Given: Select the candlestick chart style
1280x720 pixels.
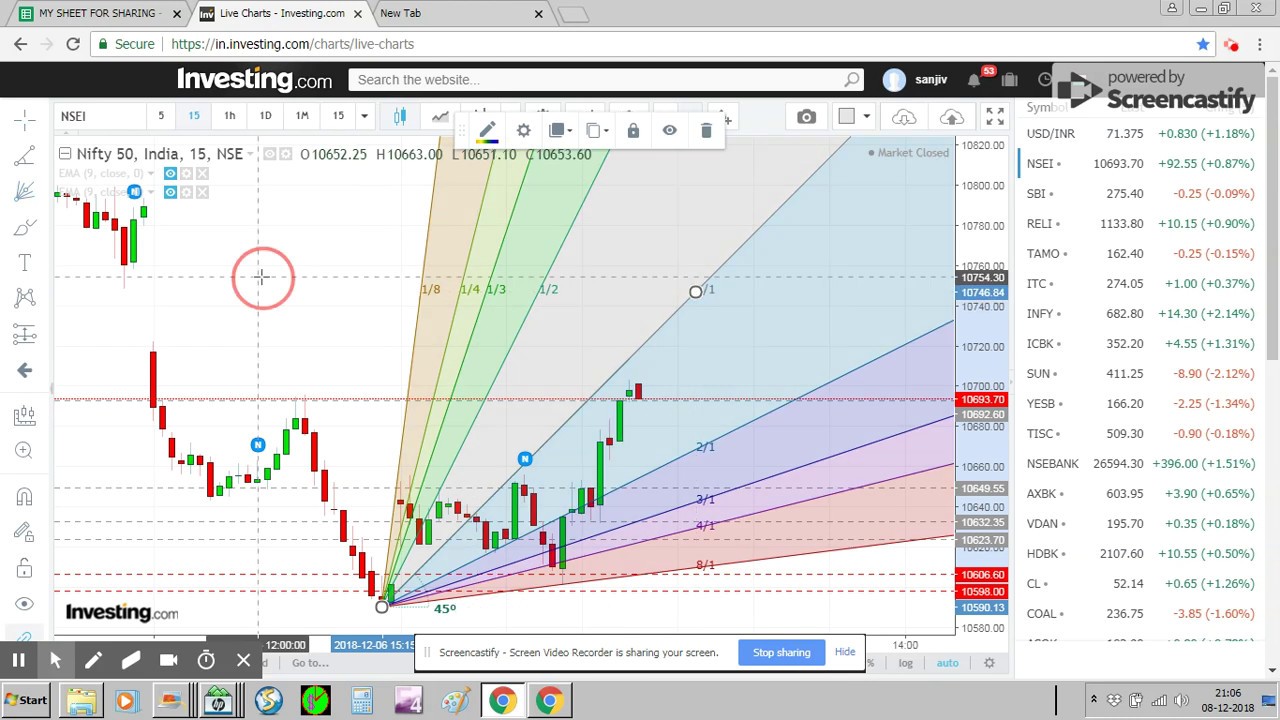Looking at the screenshot, I should click(x=400, y=116).
